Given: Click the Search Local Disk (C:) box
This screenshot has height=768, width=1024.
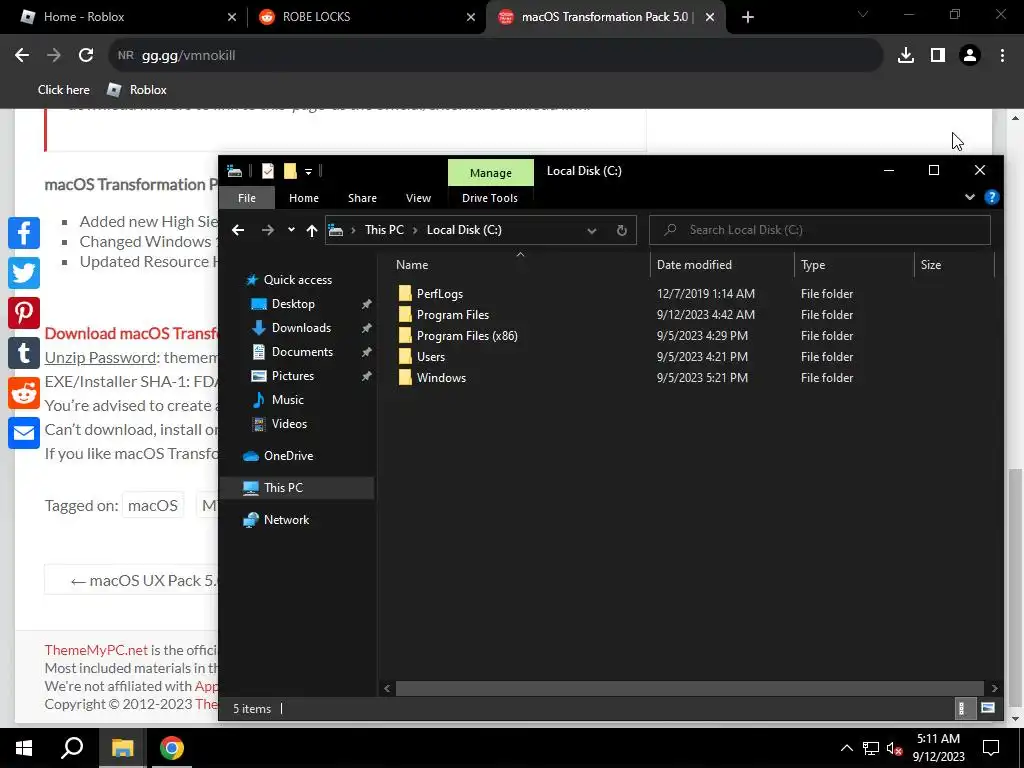Looking at the screenshot, I should 820,230.
